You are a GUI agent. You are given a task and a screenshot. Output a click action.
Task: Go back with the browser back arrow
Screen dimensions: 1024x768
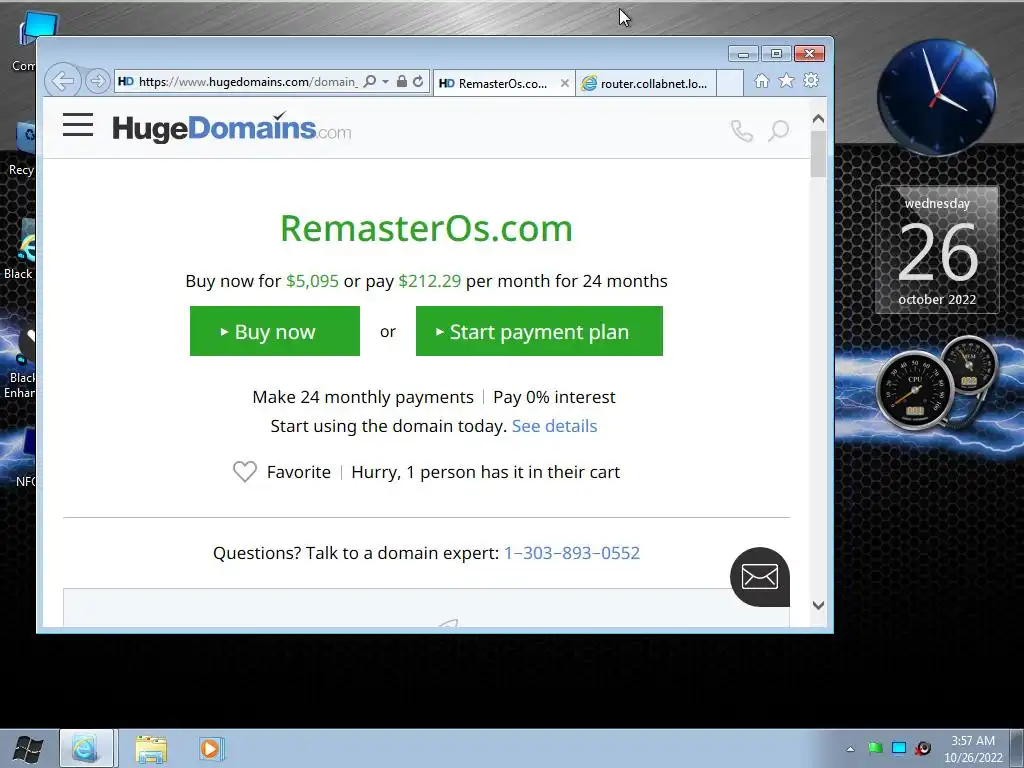click(63, 81)
